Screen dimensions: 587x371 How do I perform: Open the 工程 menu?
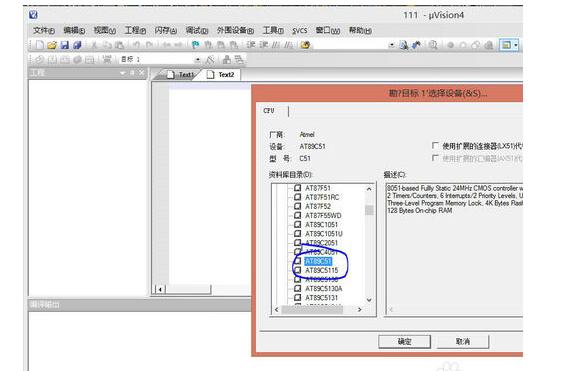point(135,30)
